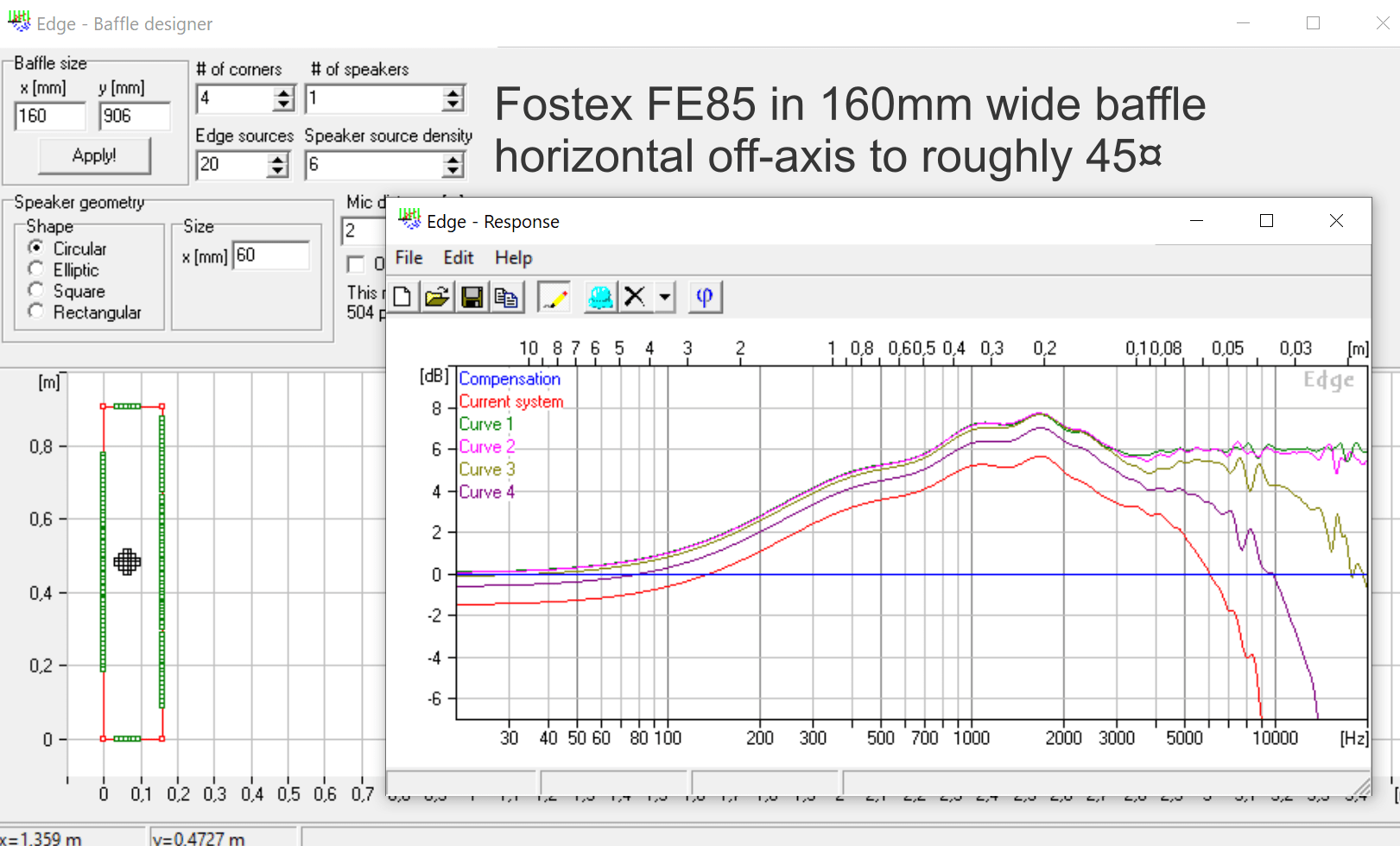Viewport: 1400px width, 846px height.
Task: Open the Edit menu in Response window
Action: tap(459, 257)
